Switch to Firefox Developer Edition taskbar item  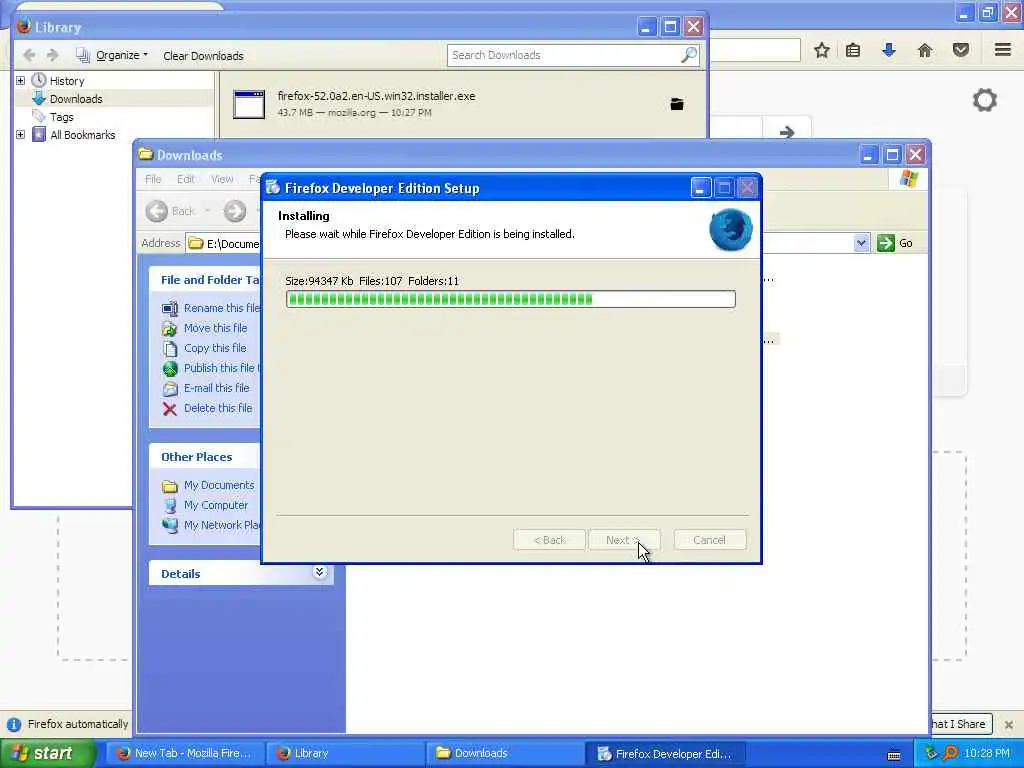coord(665,754)
